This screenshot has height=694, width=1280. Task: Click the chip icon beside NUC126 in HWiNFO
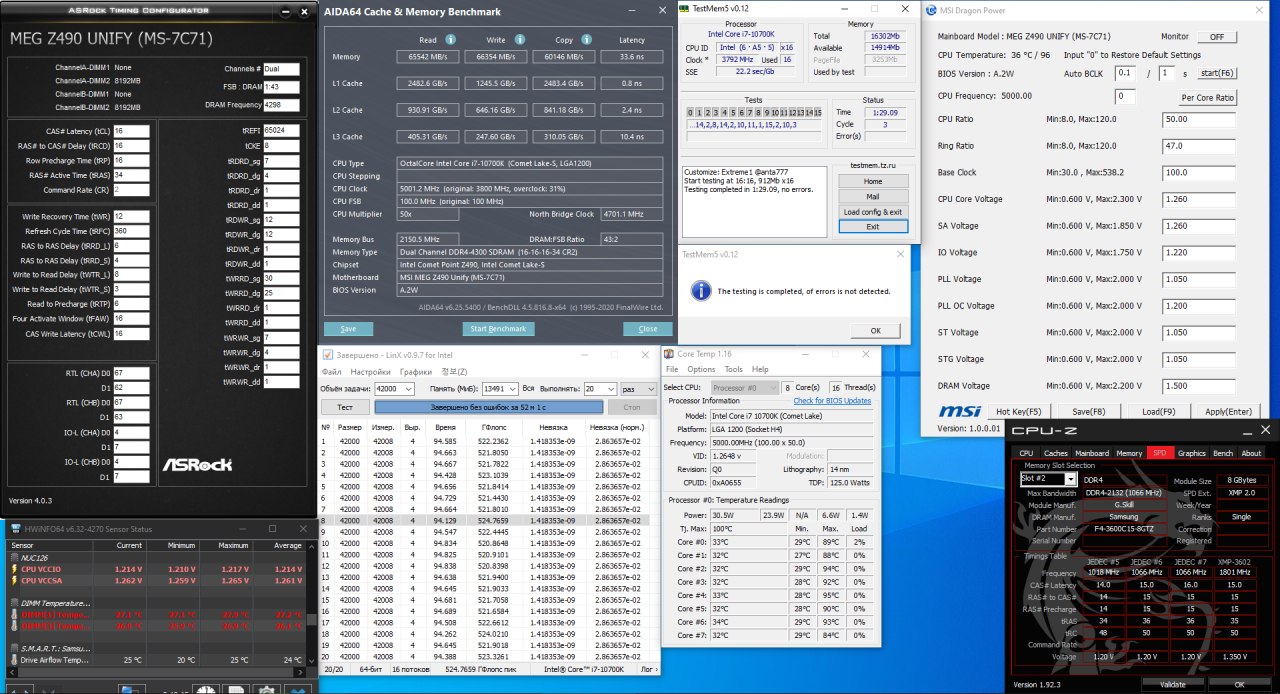[14, 558]
